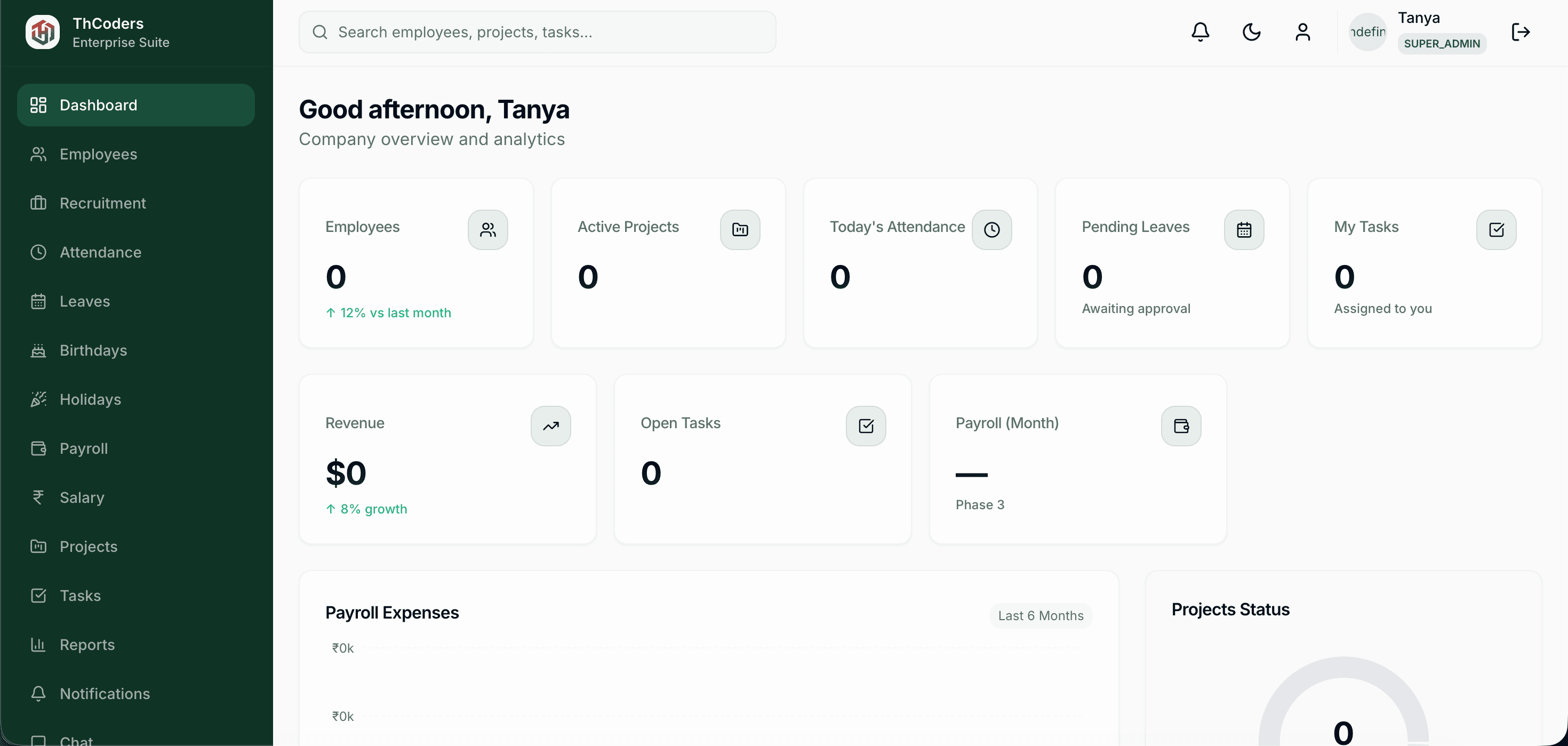Click the Reports bar chart icon
1568x746 pixels.
tap(38, 644)
